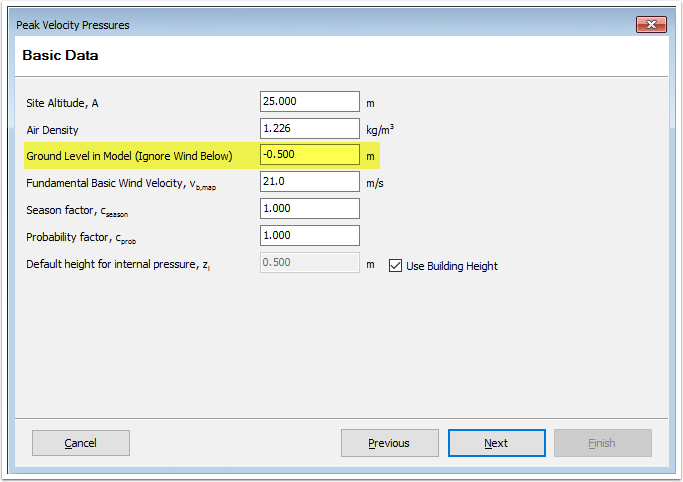Edit the Air Density value 1.226
Screen dimensions: 683x482
[x=310, y=128]
